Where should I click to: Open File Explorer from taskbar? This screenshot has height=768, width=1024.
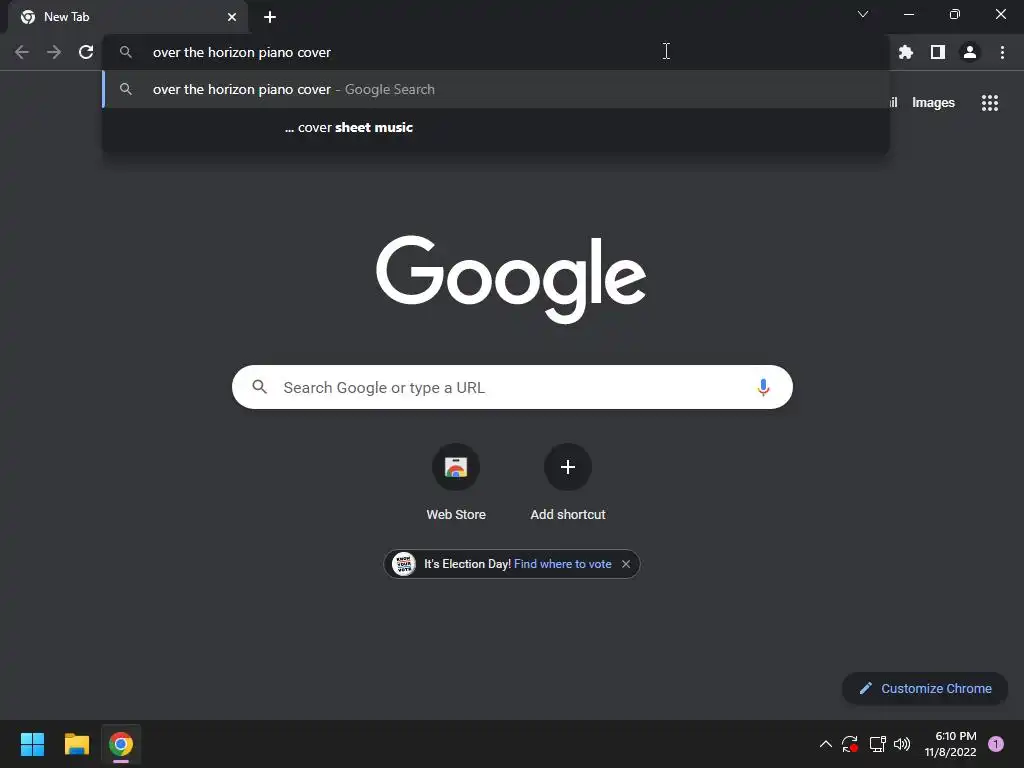pos(76,744)
